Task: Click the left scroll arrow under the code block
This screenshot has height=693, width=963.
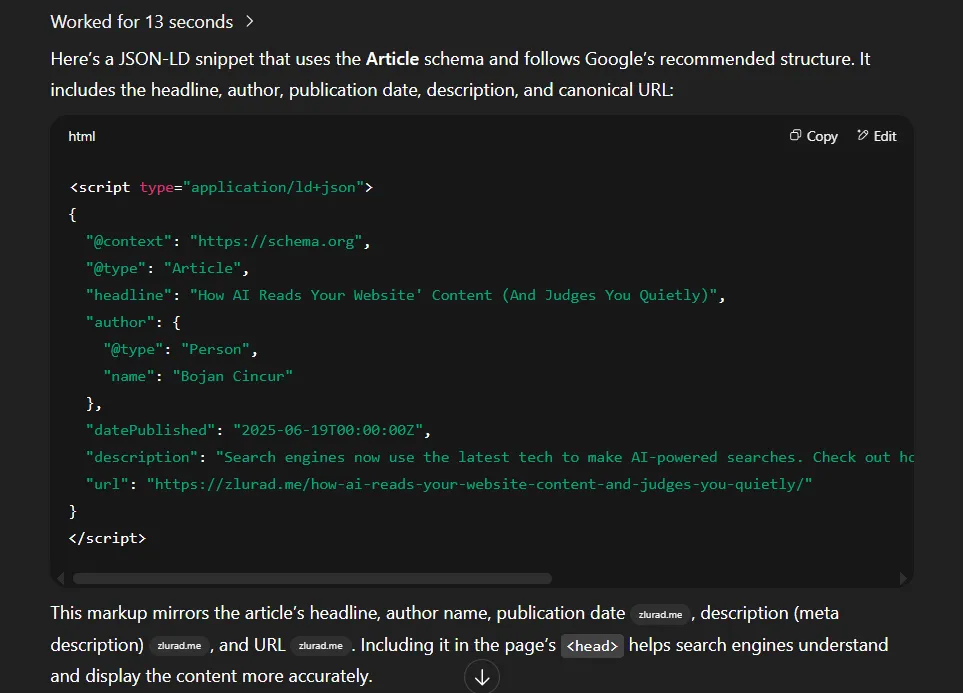Action: click(x=60, y=578)
